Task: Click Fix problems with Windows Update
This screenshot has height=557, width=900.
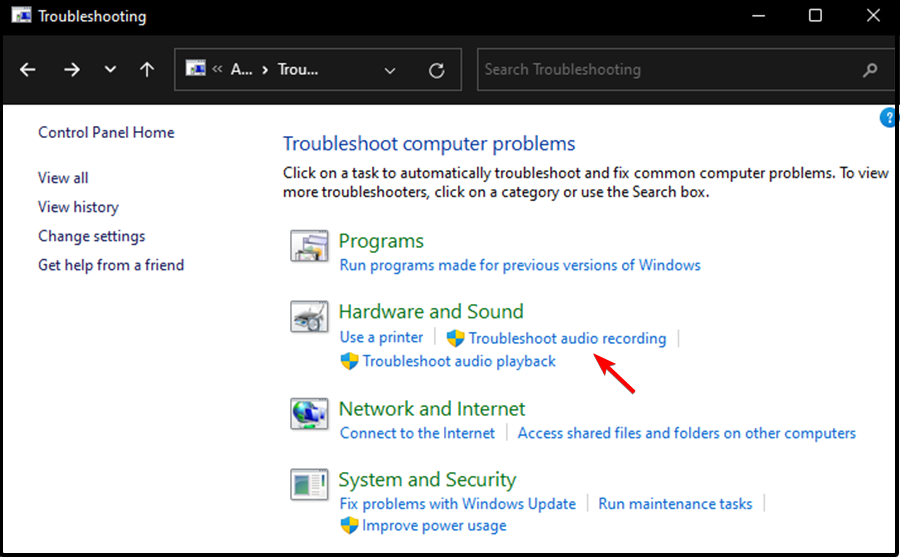Action: [x=458, y=504]
